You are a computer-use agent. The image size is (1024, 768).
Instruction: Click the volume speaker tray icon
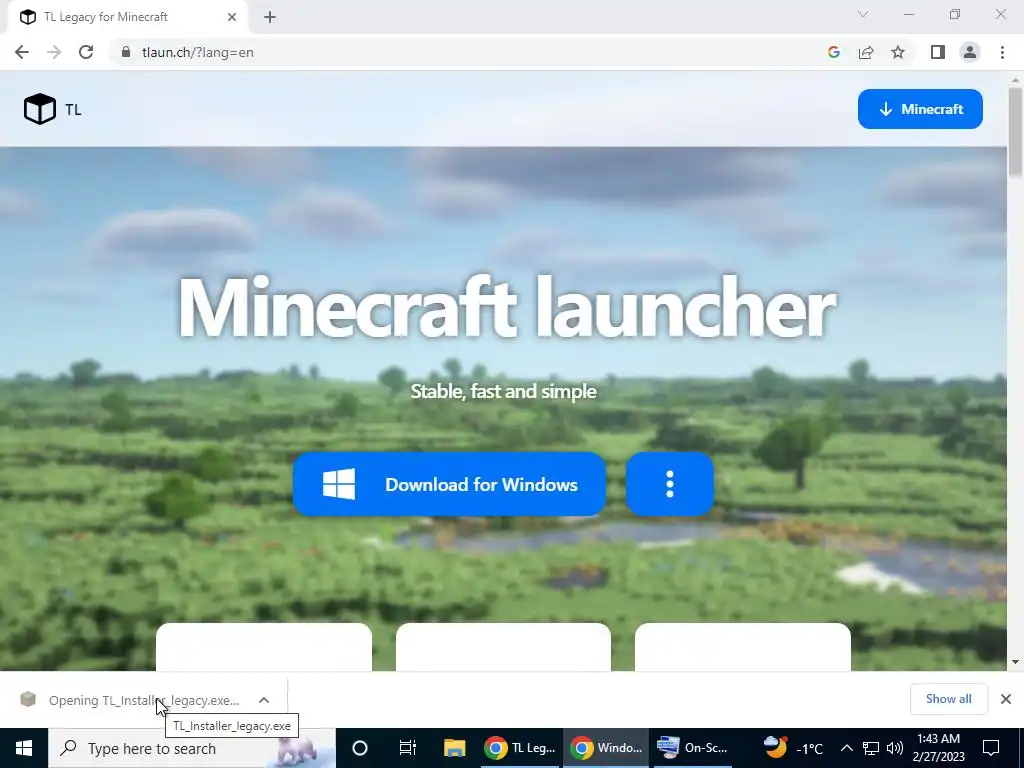pyautogui.click(x=895, y=748)
